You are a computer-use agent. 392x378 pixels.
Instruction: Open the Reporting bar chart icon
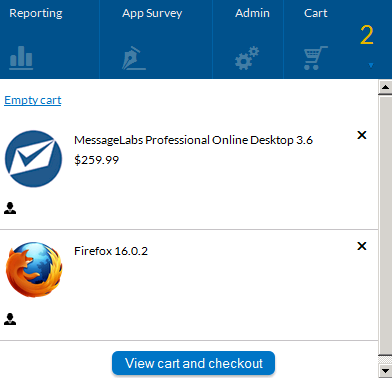[21, 58]
